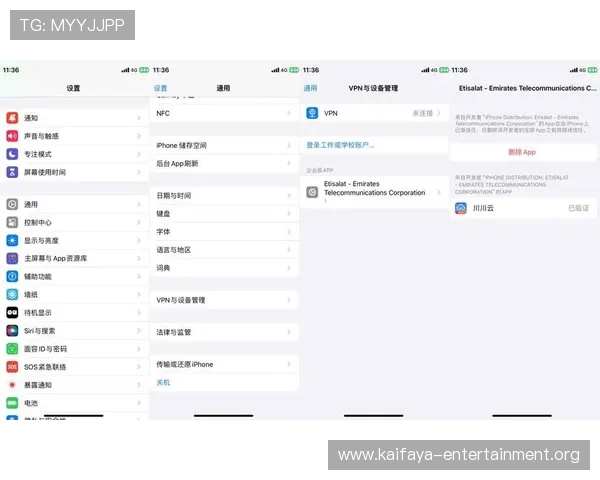The width and height of the screenshot is (600, 480).
Task: Tap the Display & Brightness sun icon
Action: pos(12,240)
